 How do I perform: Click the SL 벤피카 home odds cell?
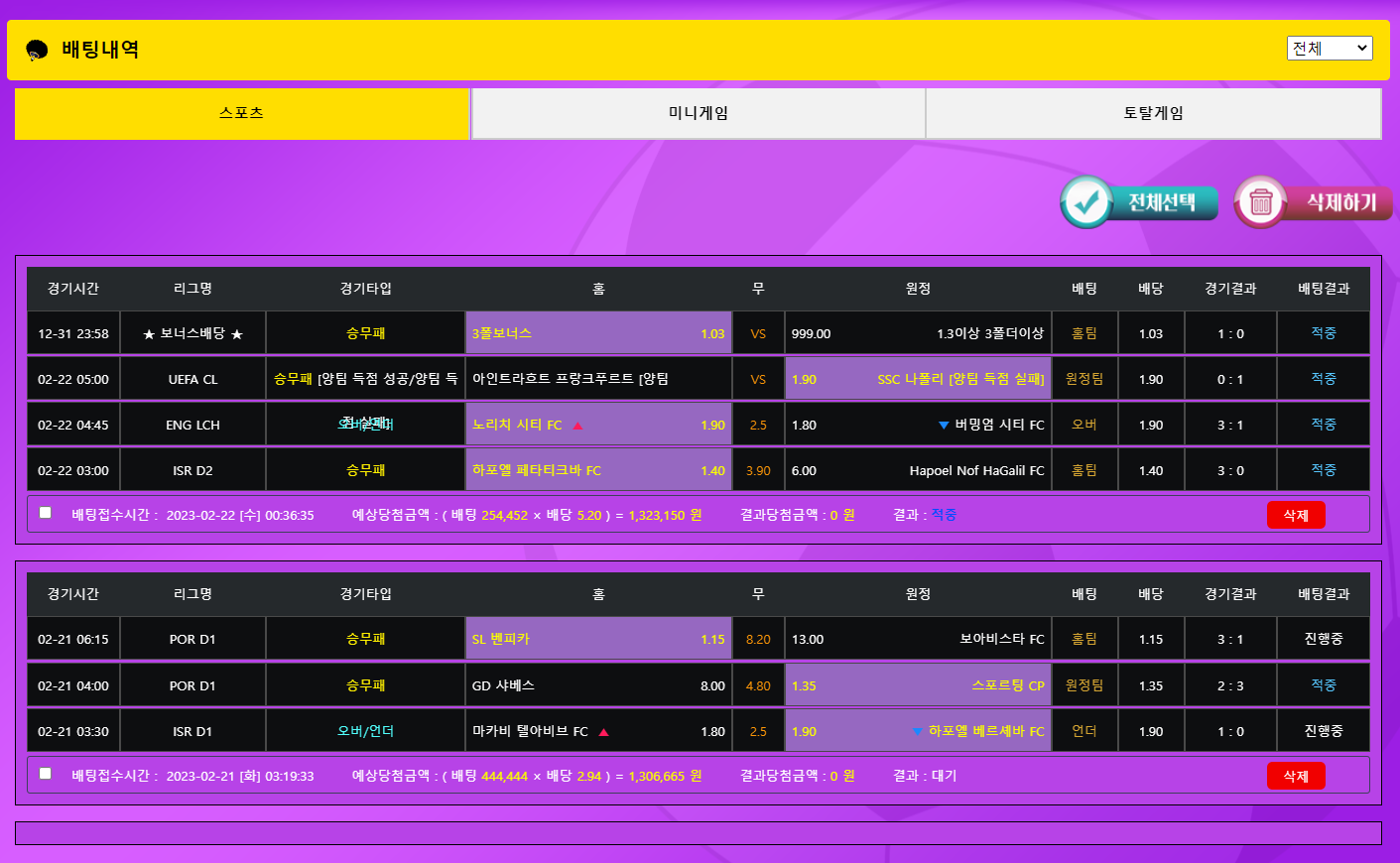coord(598,639)
